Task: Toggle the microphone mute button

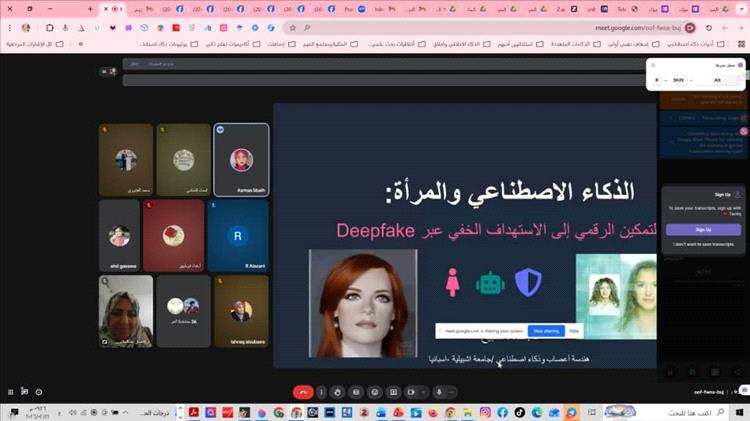Action: coord(438,391)
